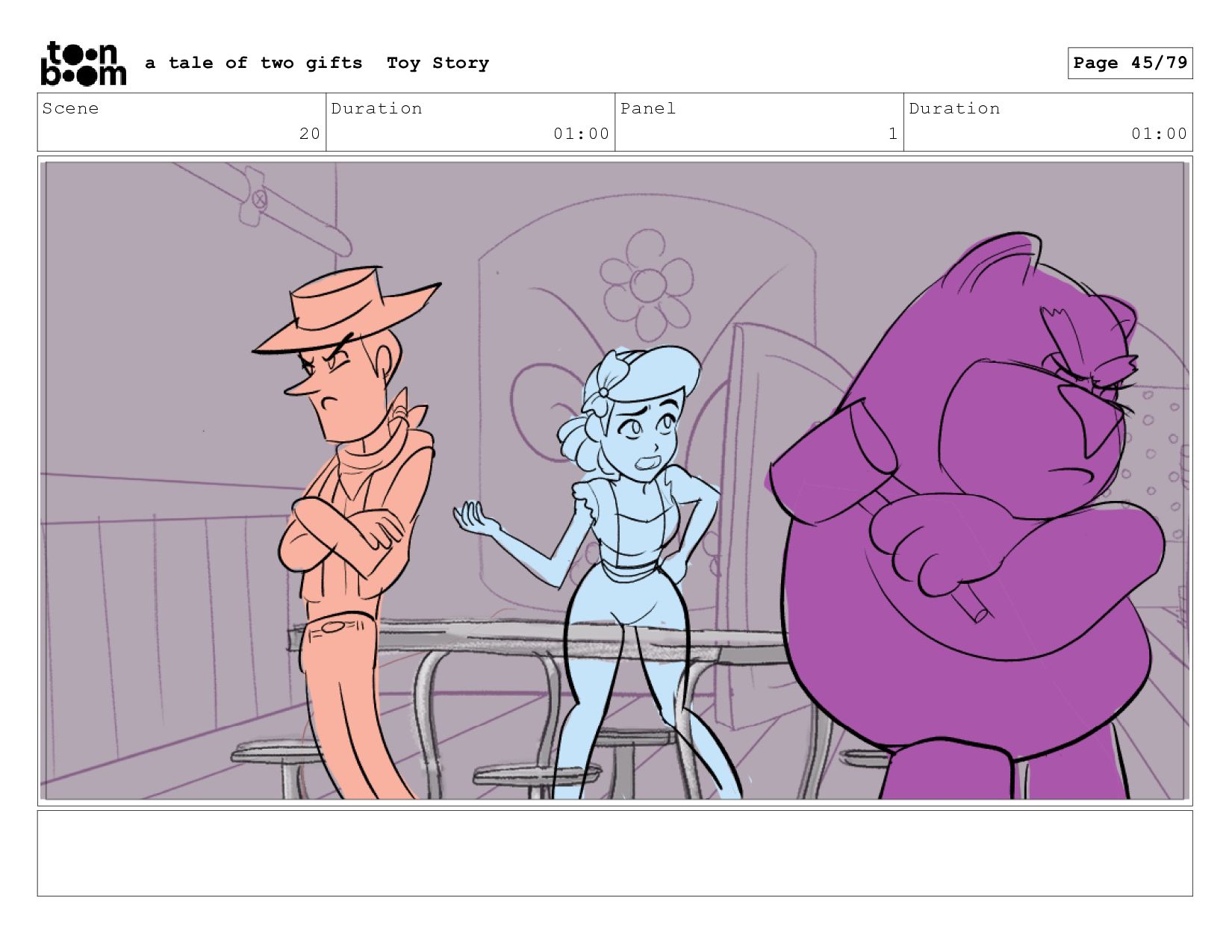Click the 'Scene' label
The image size is (1232, 952).
tap(70, 108)
